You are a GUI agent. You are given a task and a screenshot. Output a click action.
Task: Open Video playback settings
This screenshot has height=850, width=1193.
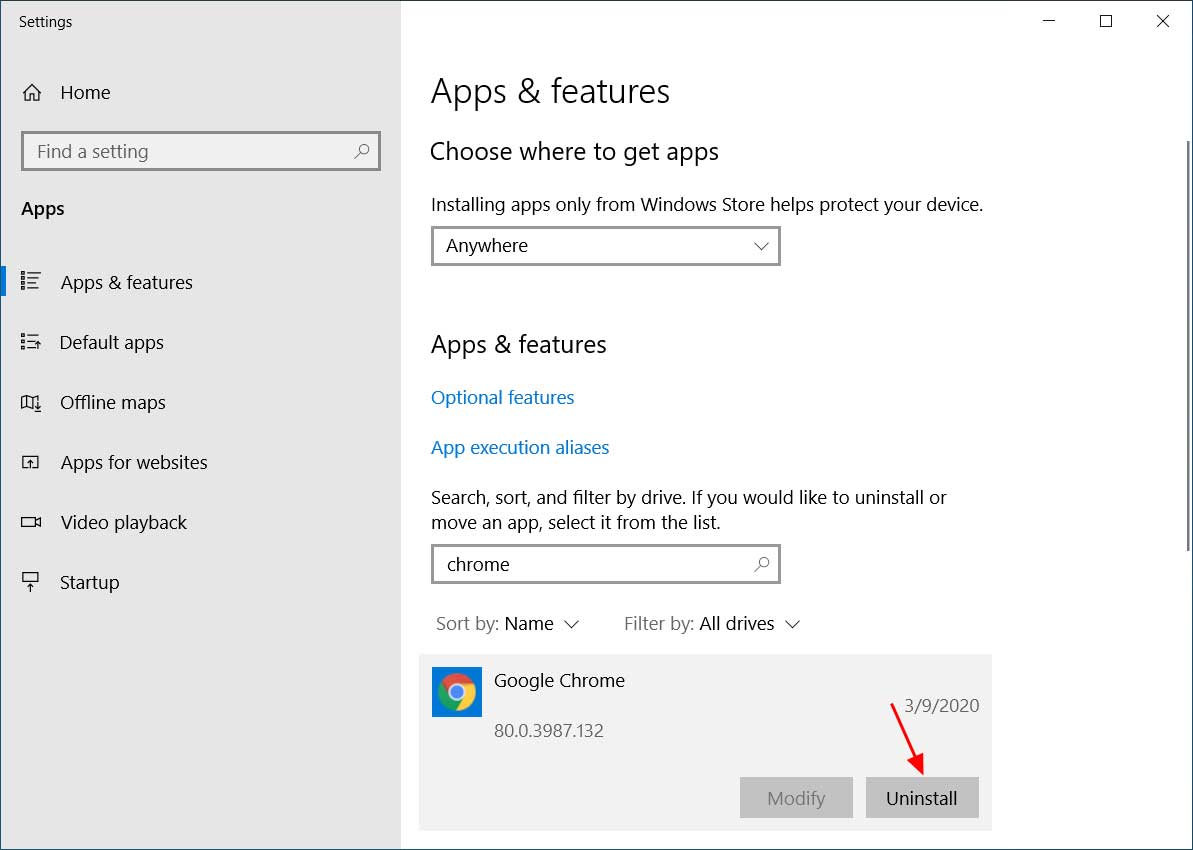[x=123, y=523]
